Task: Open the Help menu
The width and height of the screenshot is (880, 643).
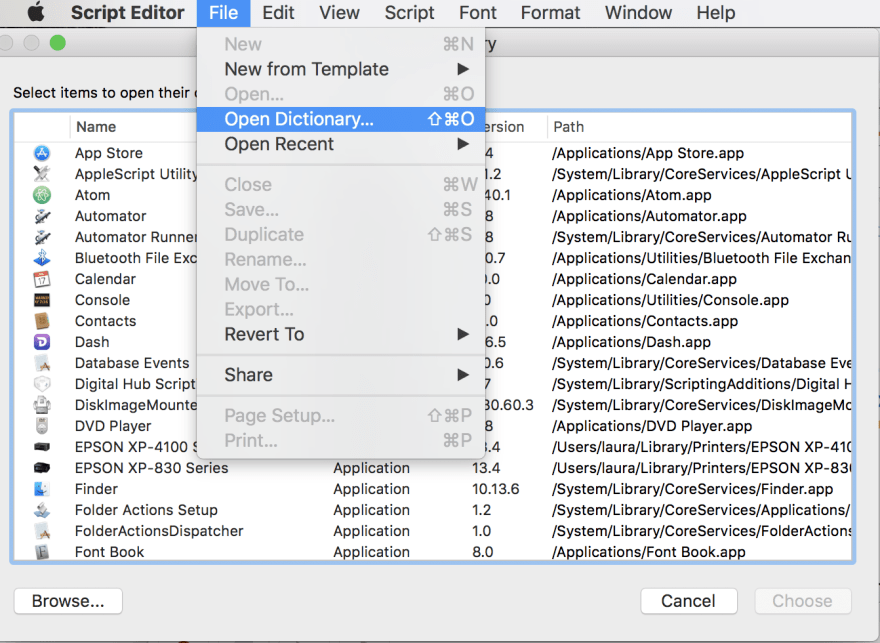Action: pos(716,12)
